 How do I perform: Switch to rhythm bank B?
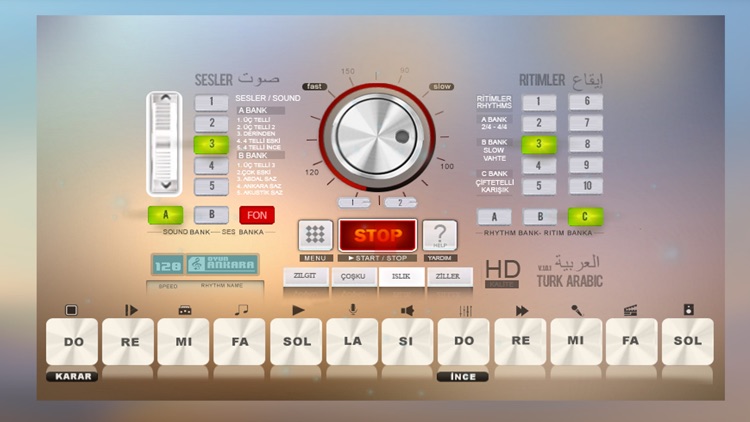pyautogui.click(x=540, y=217)
